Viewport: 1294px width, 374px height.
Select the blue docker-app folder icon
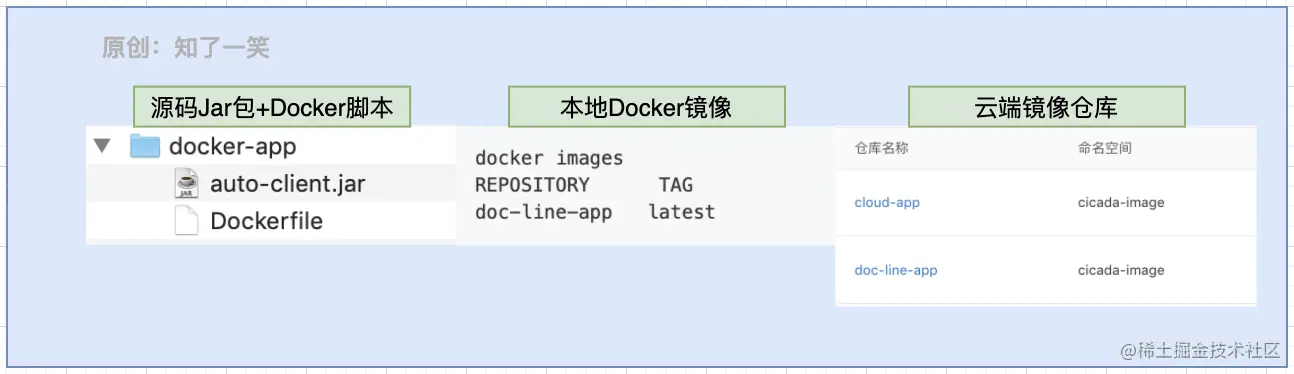click(145, 147)
